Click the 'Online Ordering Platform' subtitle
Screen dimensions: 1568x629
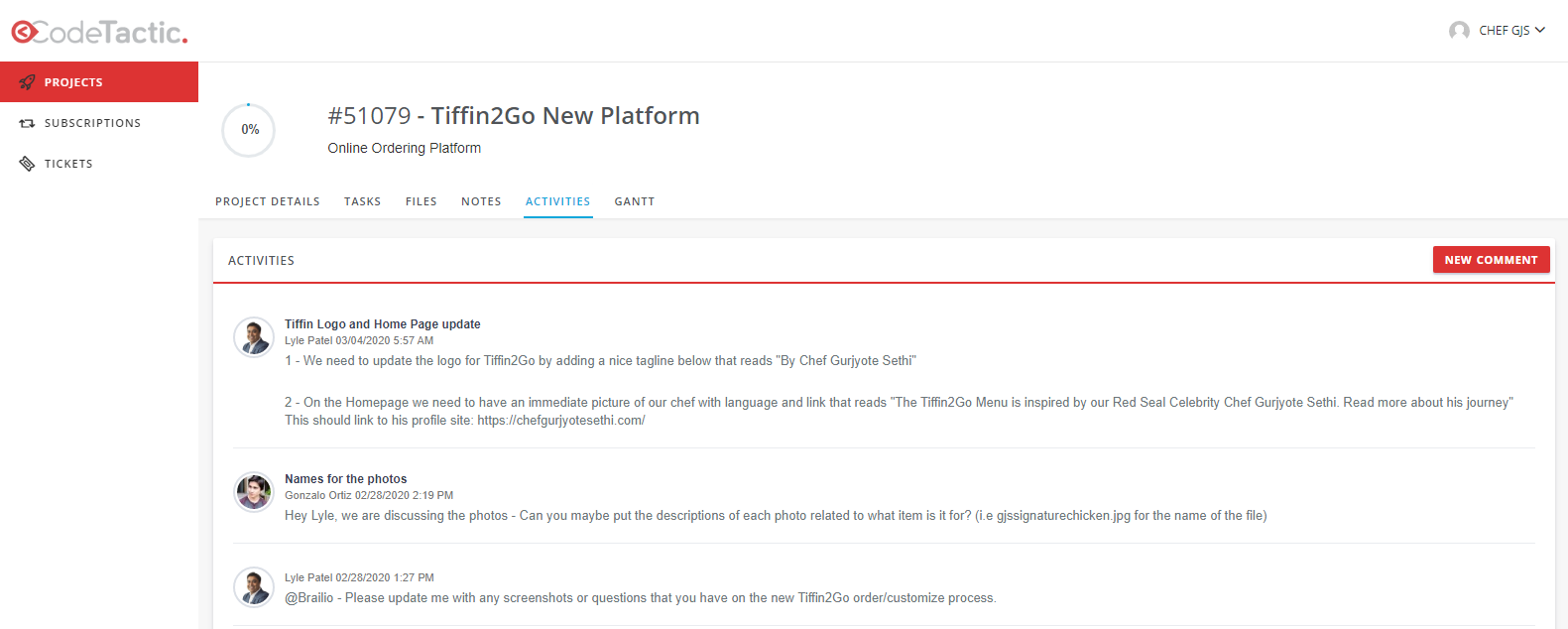click(x=405, y=148)
